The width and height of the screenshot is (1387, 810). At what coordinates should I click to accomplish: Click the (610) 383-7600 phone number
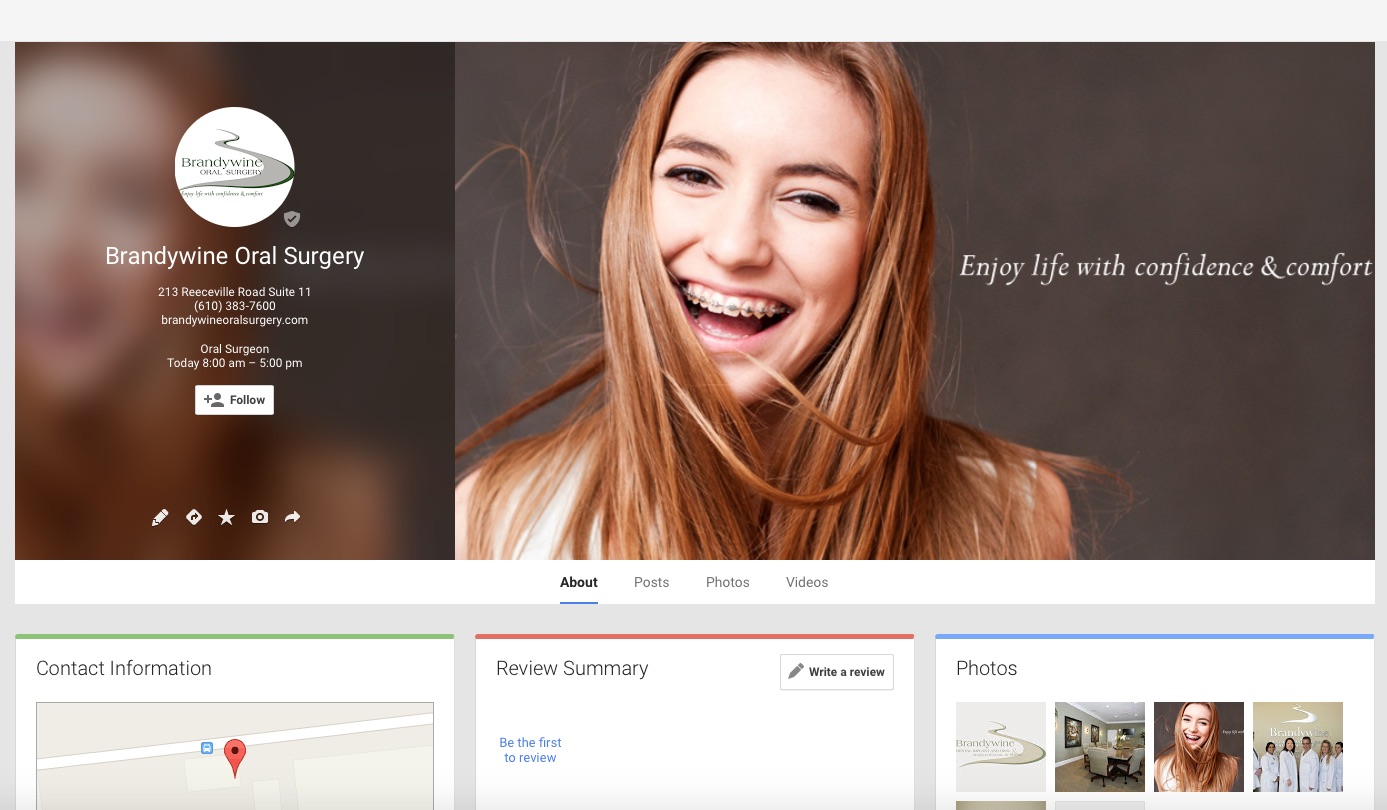pos(235,306)
